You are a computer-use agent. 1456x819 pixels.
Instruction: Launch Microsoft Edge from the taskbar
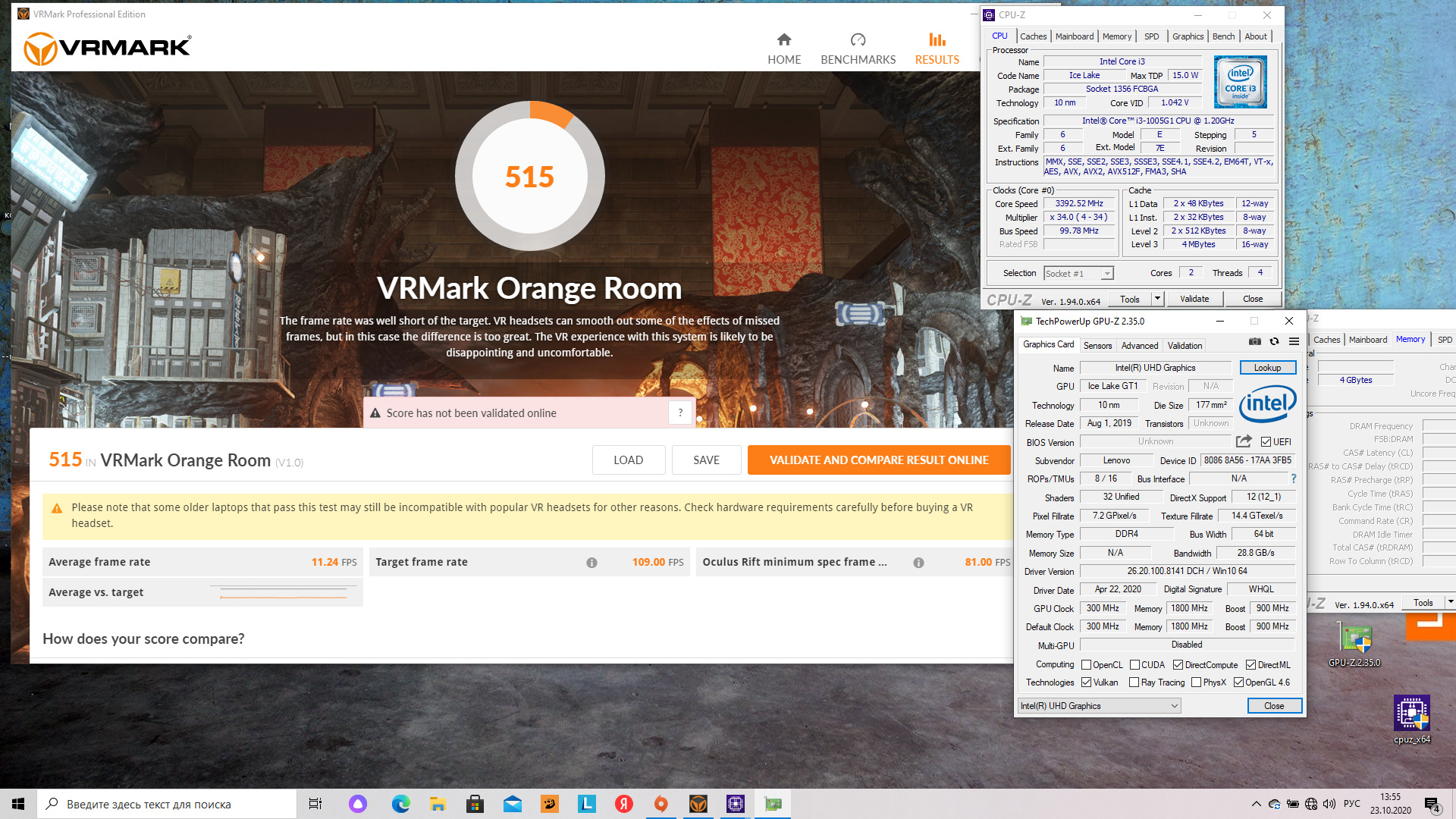pos(400,804)
